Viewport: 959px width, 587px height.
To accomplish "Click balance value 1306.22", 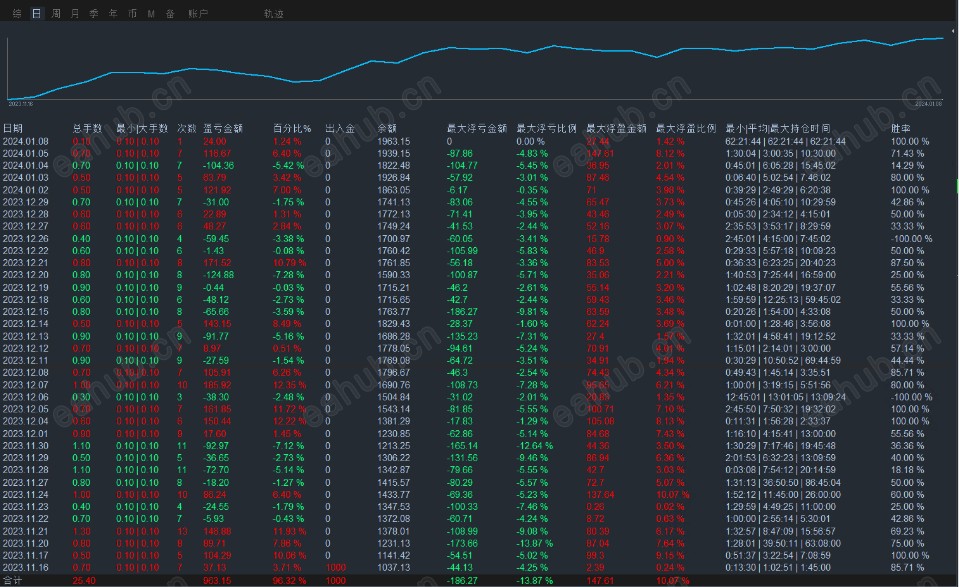I will pyautogui.click(x=393, y=458).
